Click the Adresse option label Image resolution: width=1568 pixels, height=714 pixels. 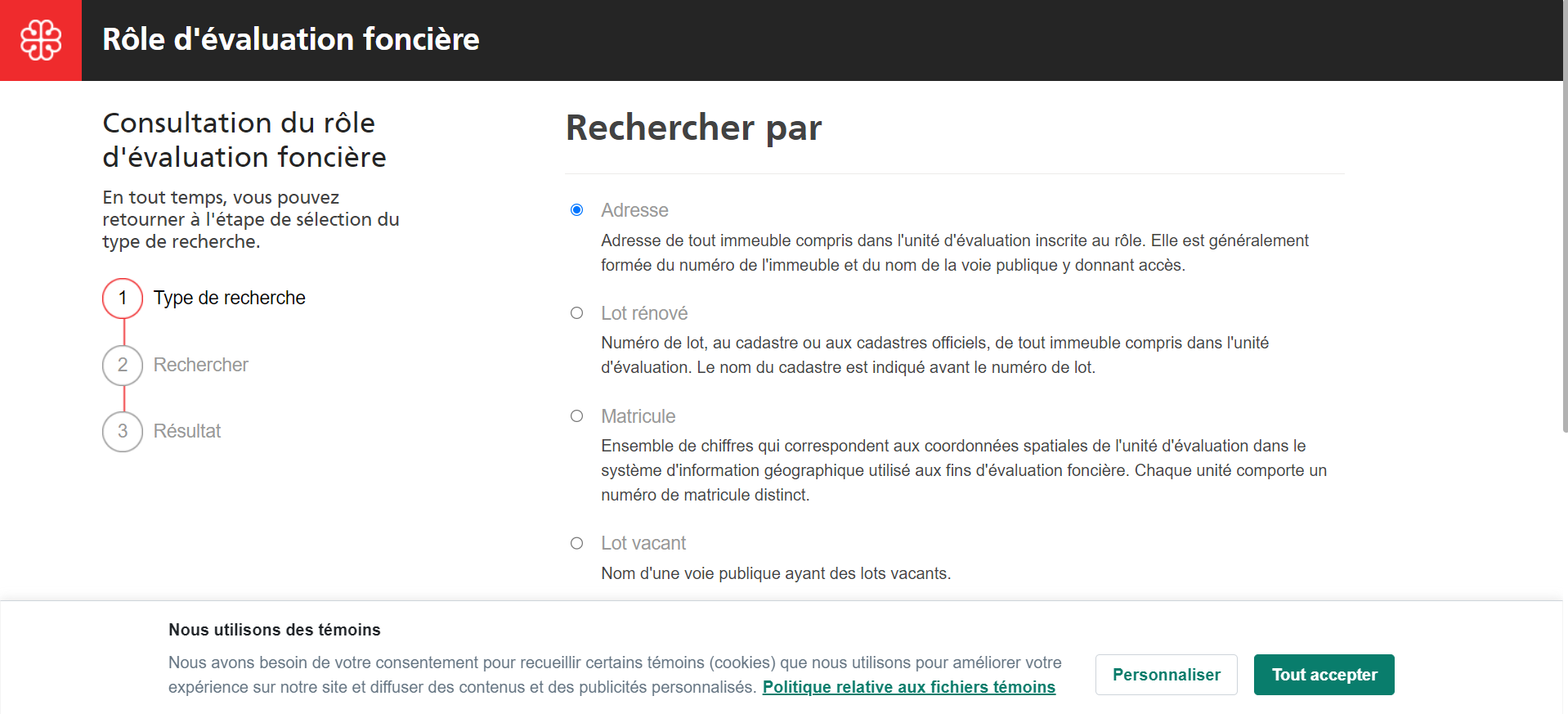coord(634,210)
